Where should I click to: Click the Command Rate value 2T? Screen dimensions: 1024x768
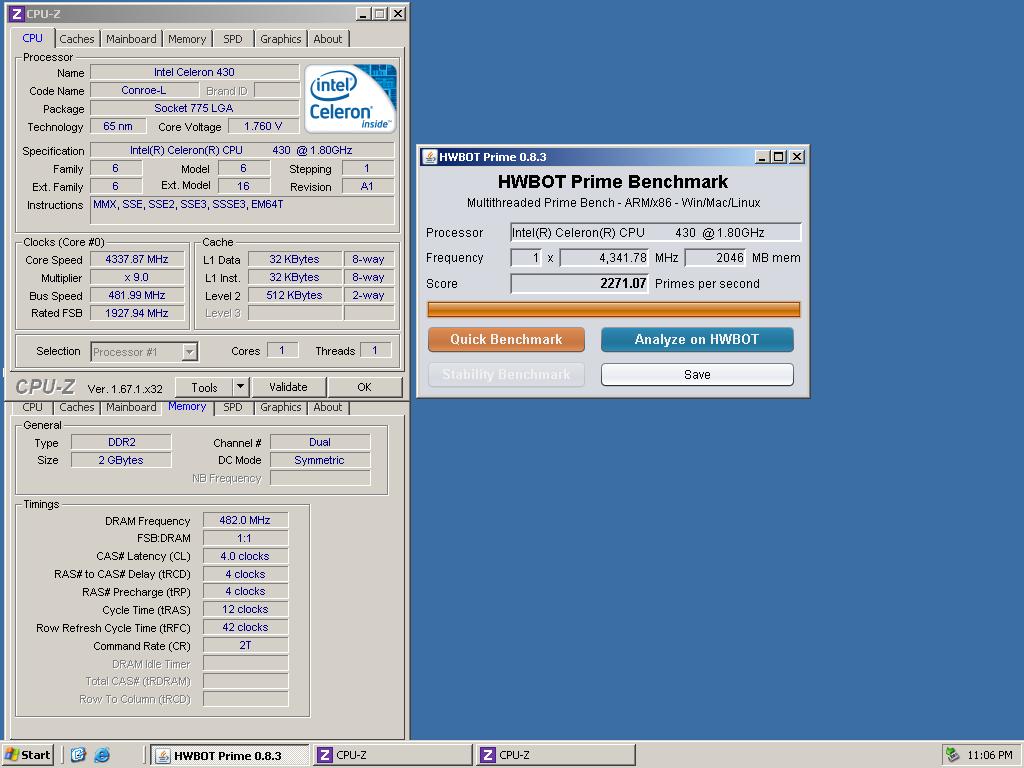click(x=245, y=645)
